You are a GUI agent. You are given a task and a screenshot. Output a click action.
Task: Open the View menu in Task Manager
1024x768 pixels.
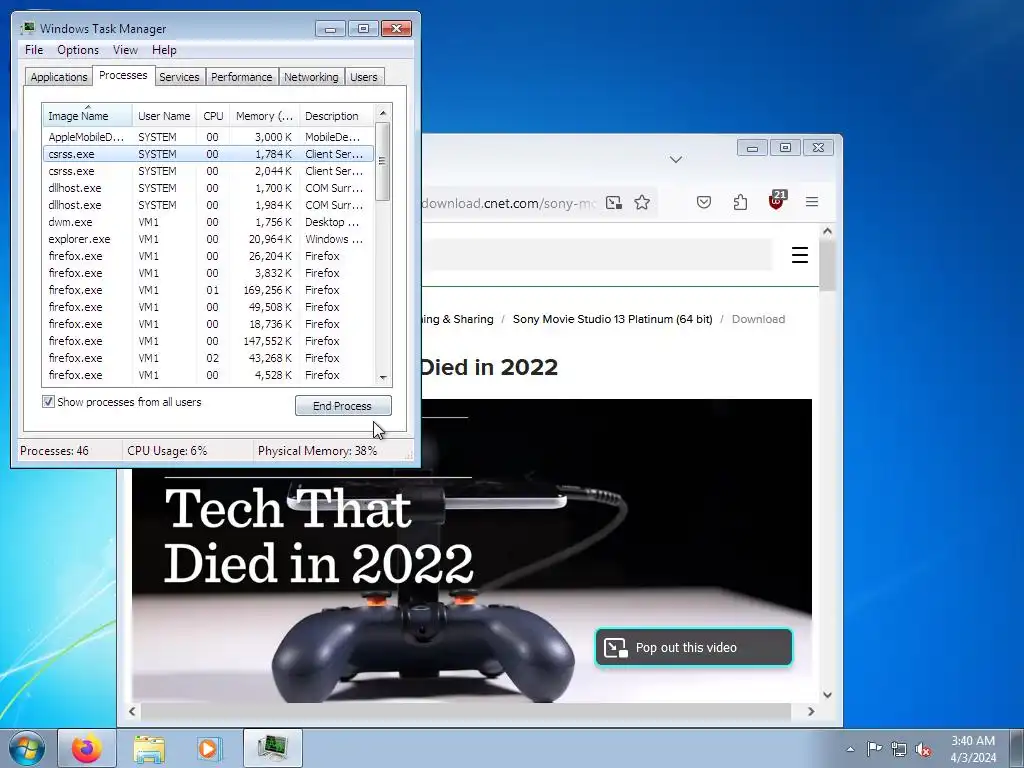pyautogui.click(x=125, y=50)
